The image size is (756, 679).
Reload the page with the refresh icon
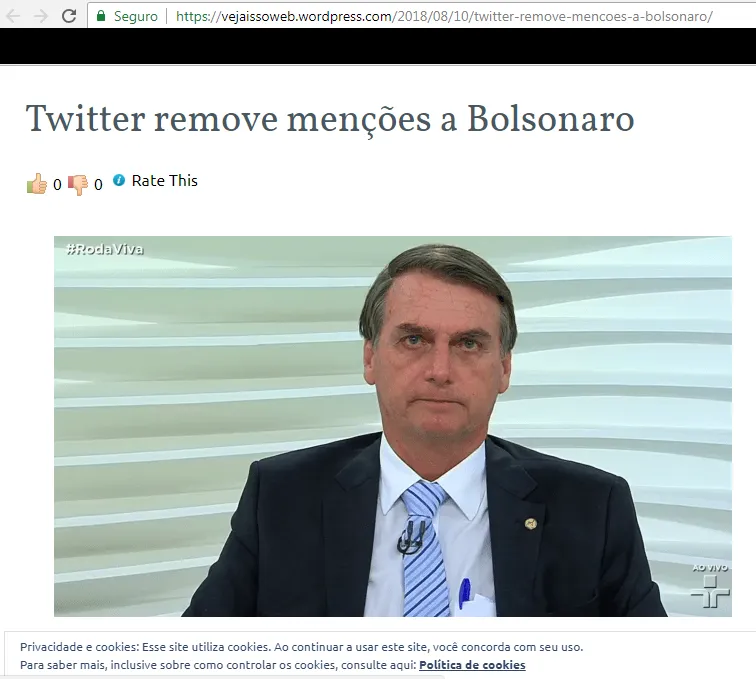coord(69,16)
